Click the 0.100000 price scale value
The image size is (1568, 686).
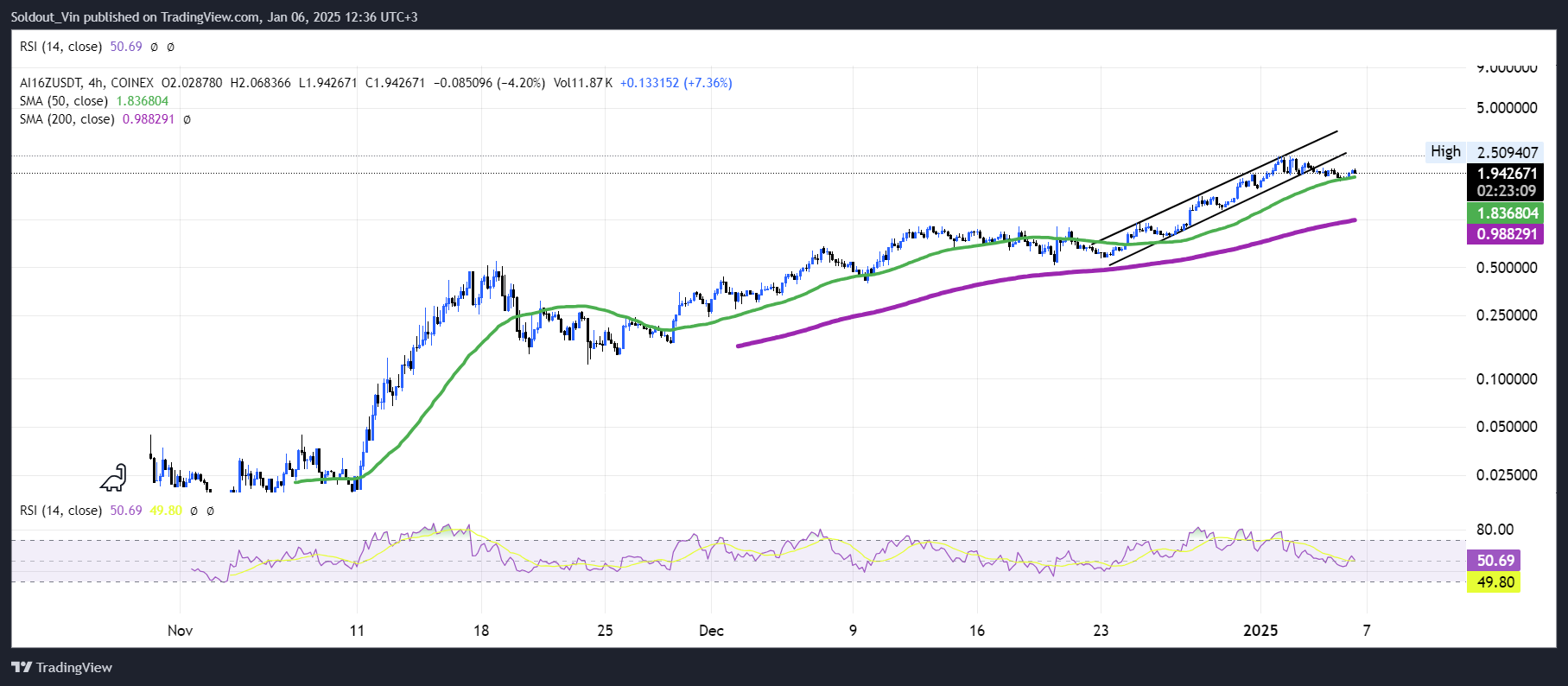pyautogui.click(x=1507, y=379)
